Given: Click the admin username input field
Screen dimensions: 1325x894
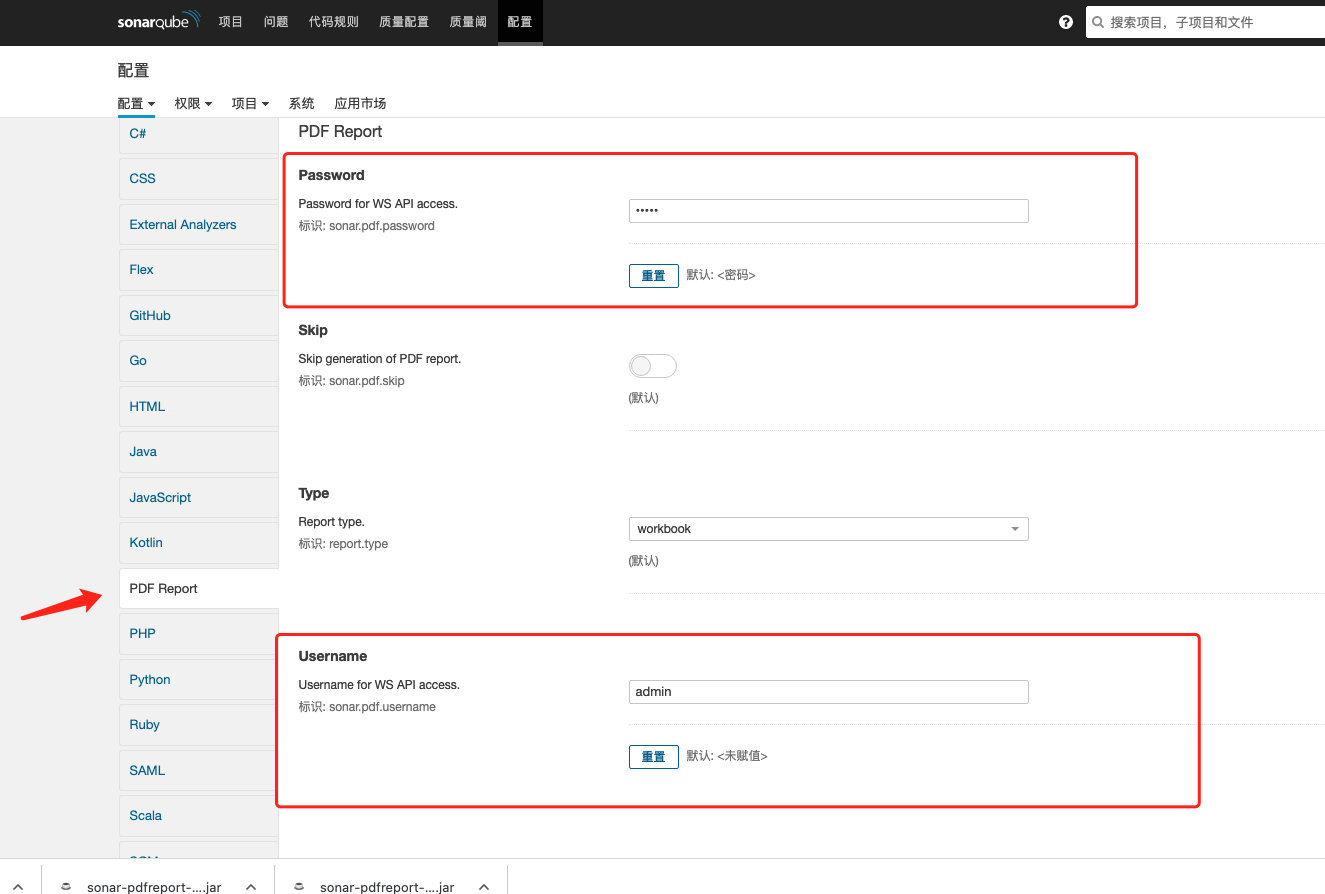Looking at the screenshot, I should coord(828,691).
